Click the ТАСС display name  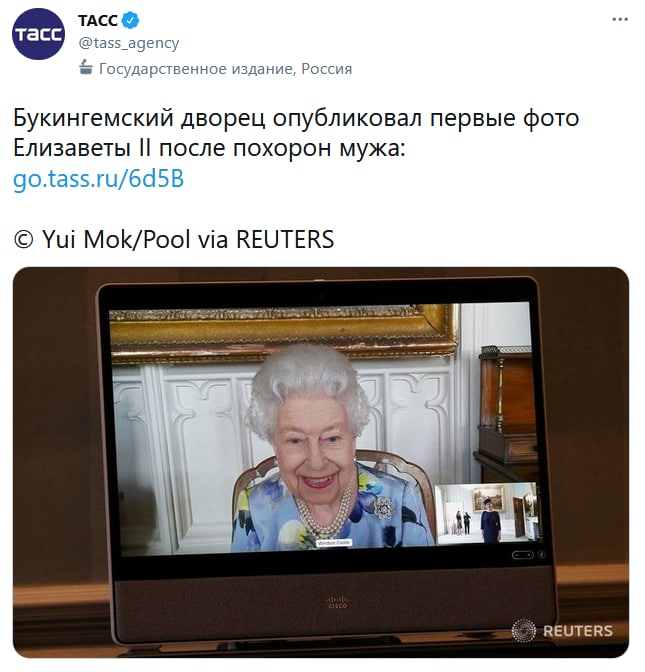point(98,20)
